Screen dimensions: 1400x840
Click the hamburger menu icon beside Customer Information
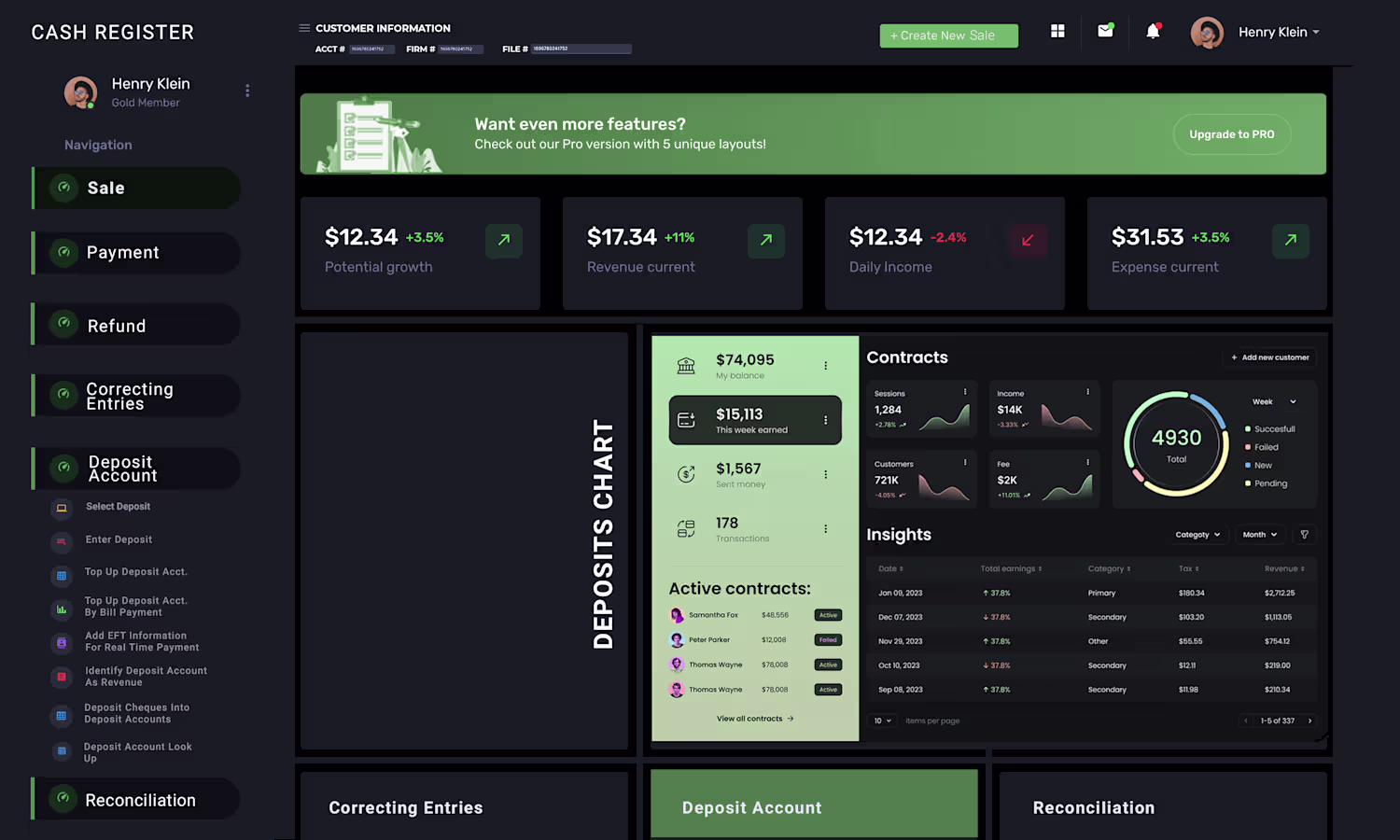click(x=304, y=28)
